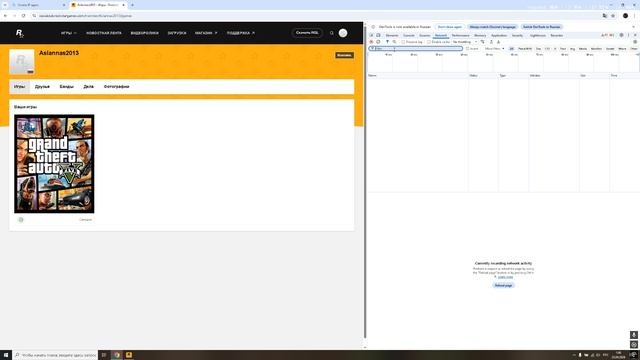
Task: Dismiss the DevTools language infobar
Action: click(633, 27)
